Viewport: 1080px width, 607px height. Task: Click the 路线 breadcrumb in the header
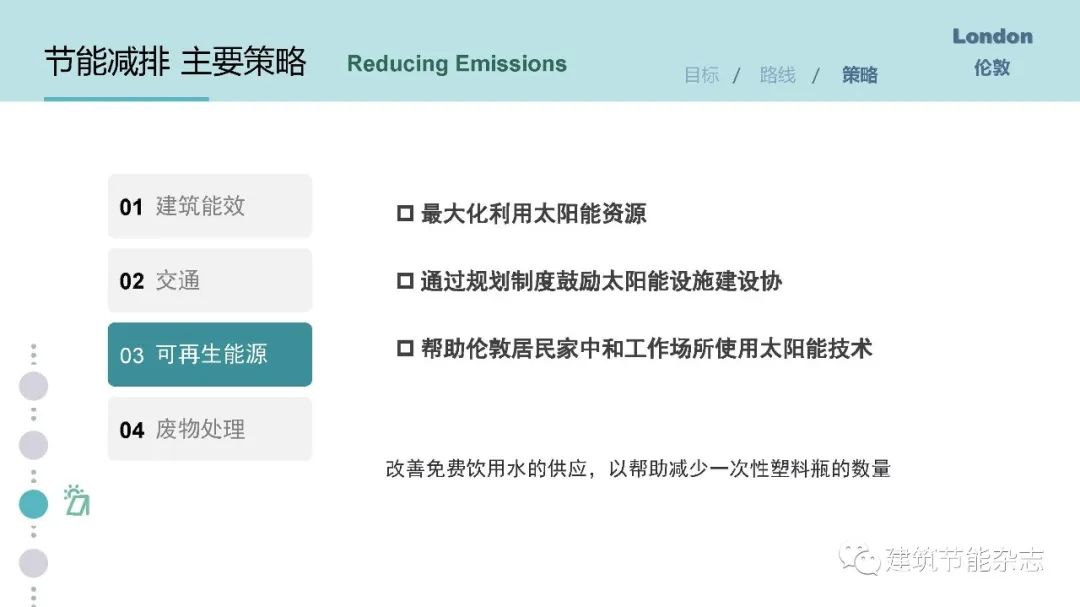[x=778, y=75]
